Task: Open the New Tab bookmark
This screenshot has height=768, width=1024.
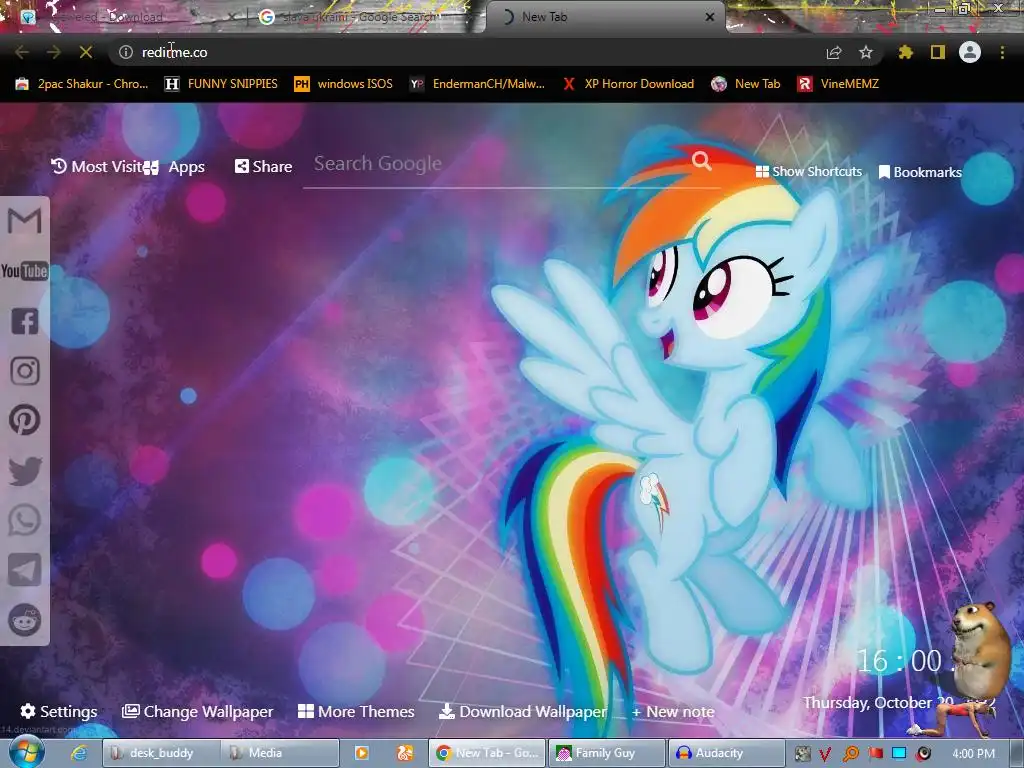Action: [x=746, y=84]
